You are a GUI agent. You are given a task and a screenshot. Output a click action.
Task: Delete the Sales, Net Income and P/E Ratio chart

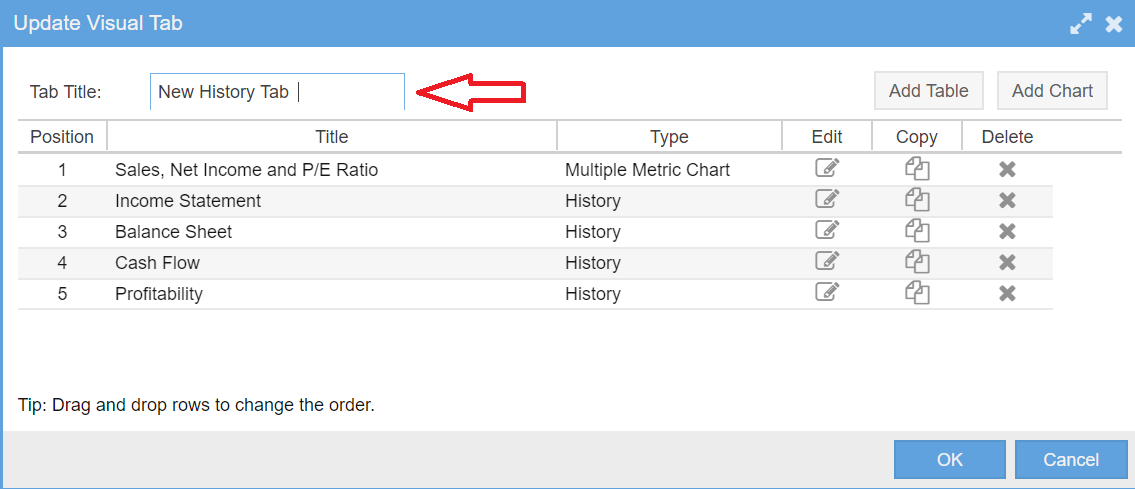[1007, 170]
